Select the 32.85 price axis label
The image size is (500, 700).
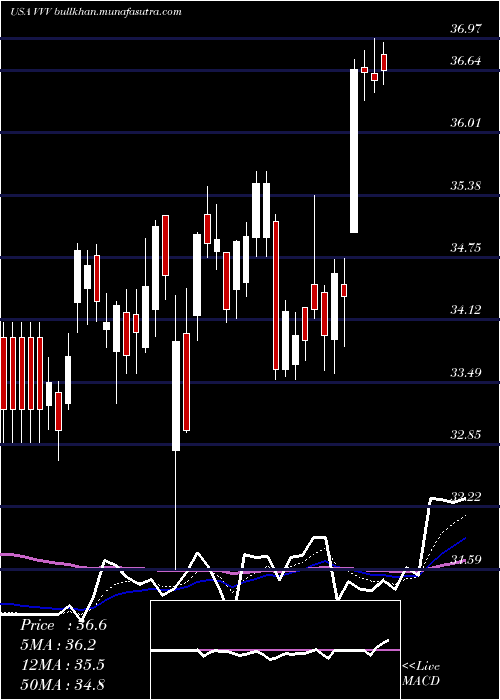(466, 434)
